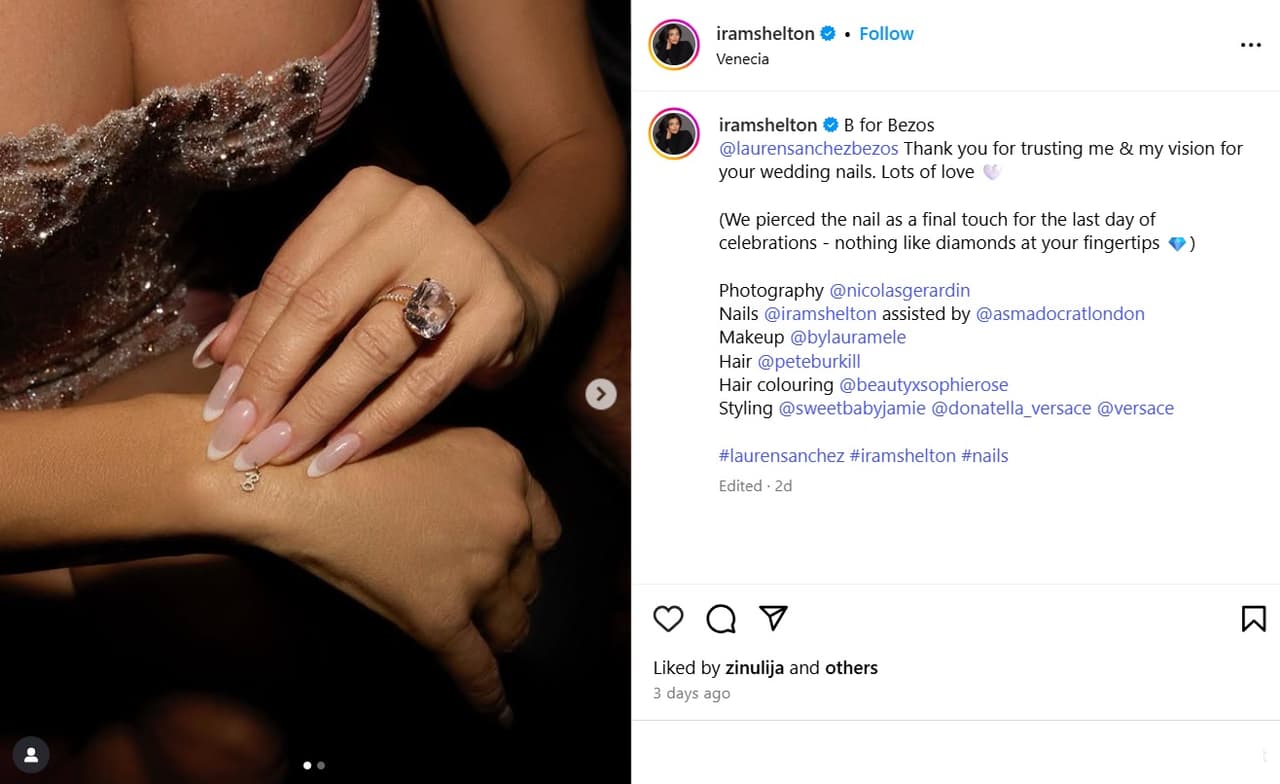The height and width of the screenshot is (784, 1280).
Task: Click the verified badge next to iramshelton
Action: 827,33
